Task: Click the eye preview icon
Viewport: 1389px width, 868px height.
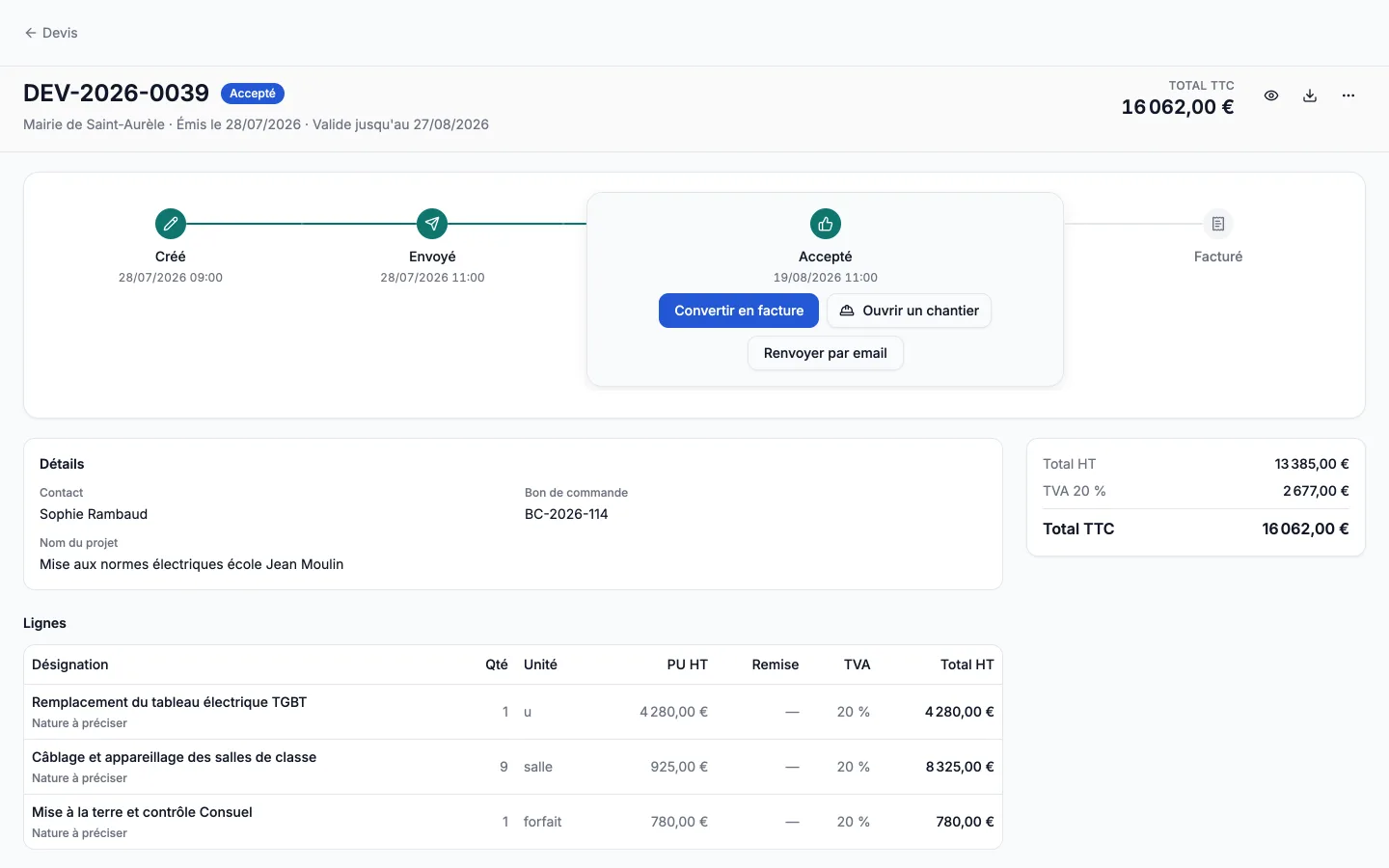Action: pyautogui.click(x=1271, y=95)
